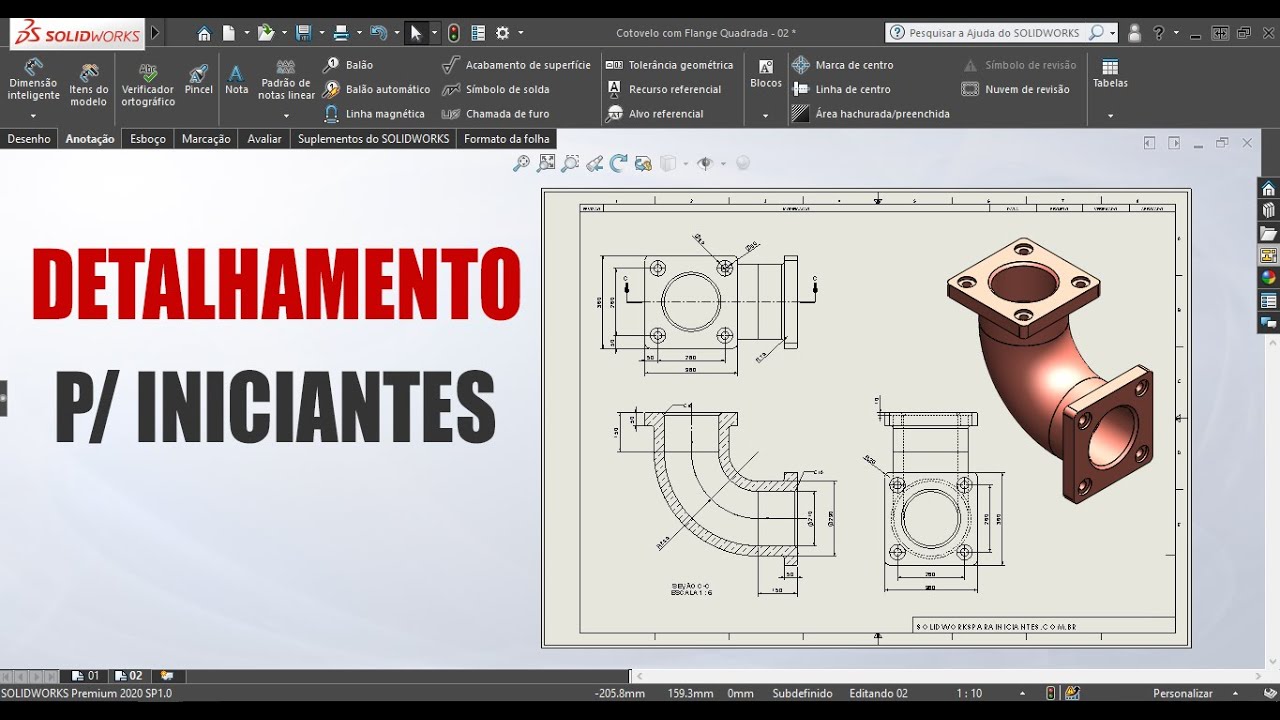Open the Help question mark dropdown
Screen dimensions: 1280x720
[x=1176, y=33]
